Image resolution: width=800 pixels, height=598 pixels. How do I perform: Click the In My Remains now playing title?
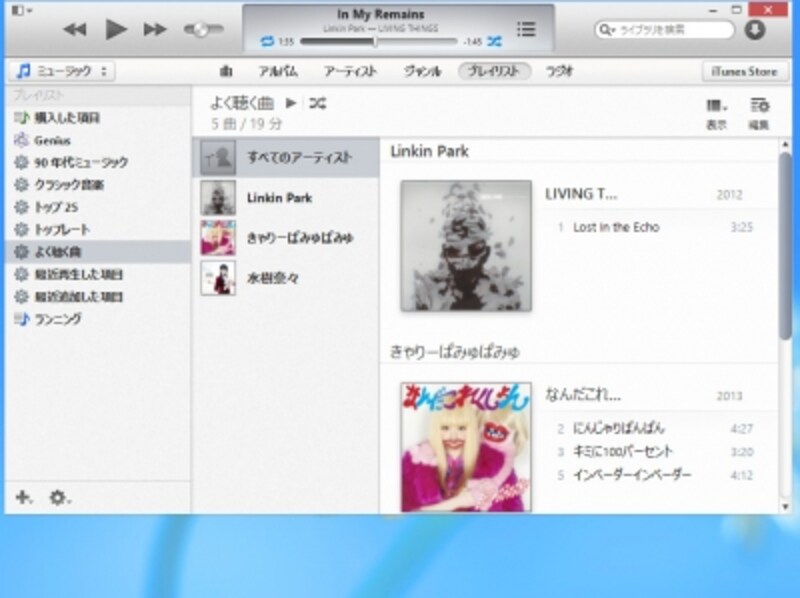(381, 14)
